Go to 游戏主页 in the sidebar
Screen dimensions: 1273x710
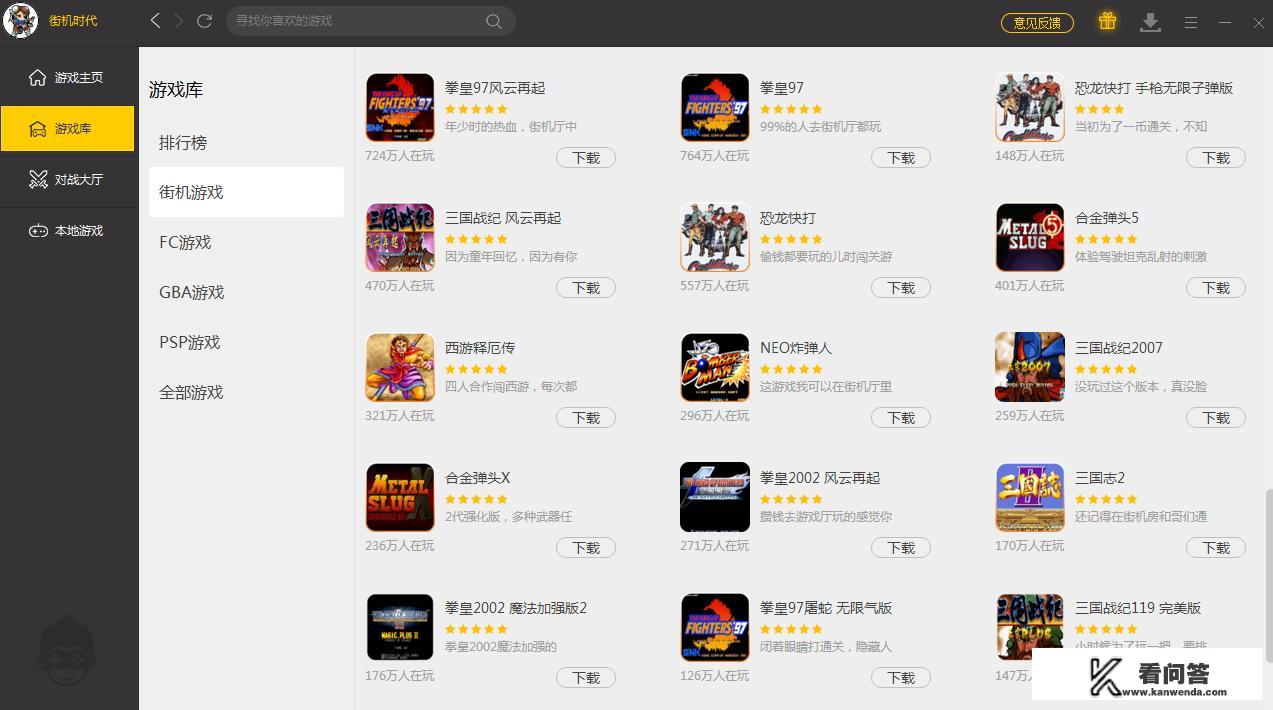pyautogui.click(x=68, y=78)
